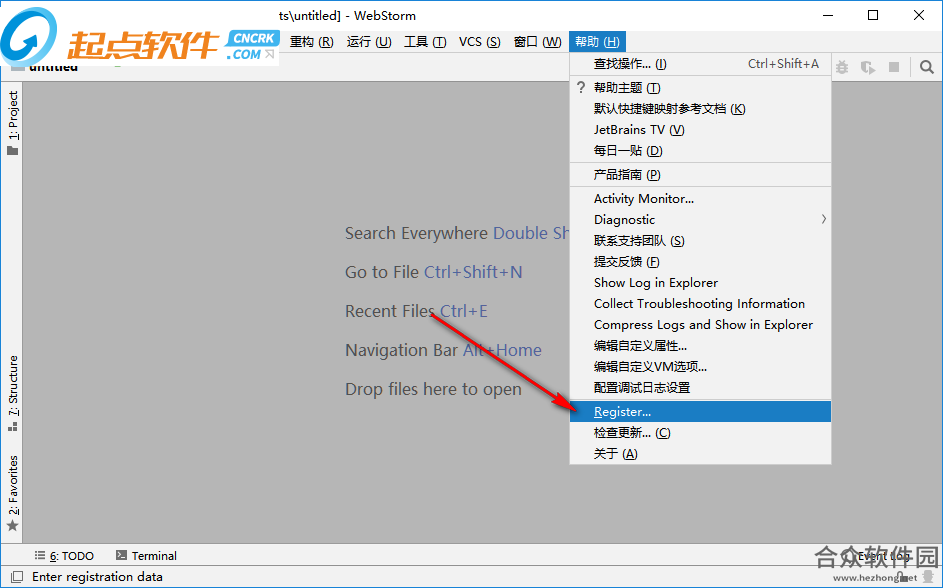943x588 pixels.
Task: Click the Stop square toolbar icon
Action: [x=894, y=67]
